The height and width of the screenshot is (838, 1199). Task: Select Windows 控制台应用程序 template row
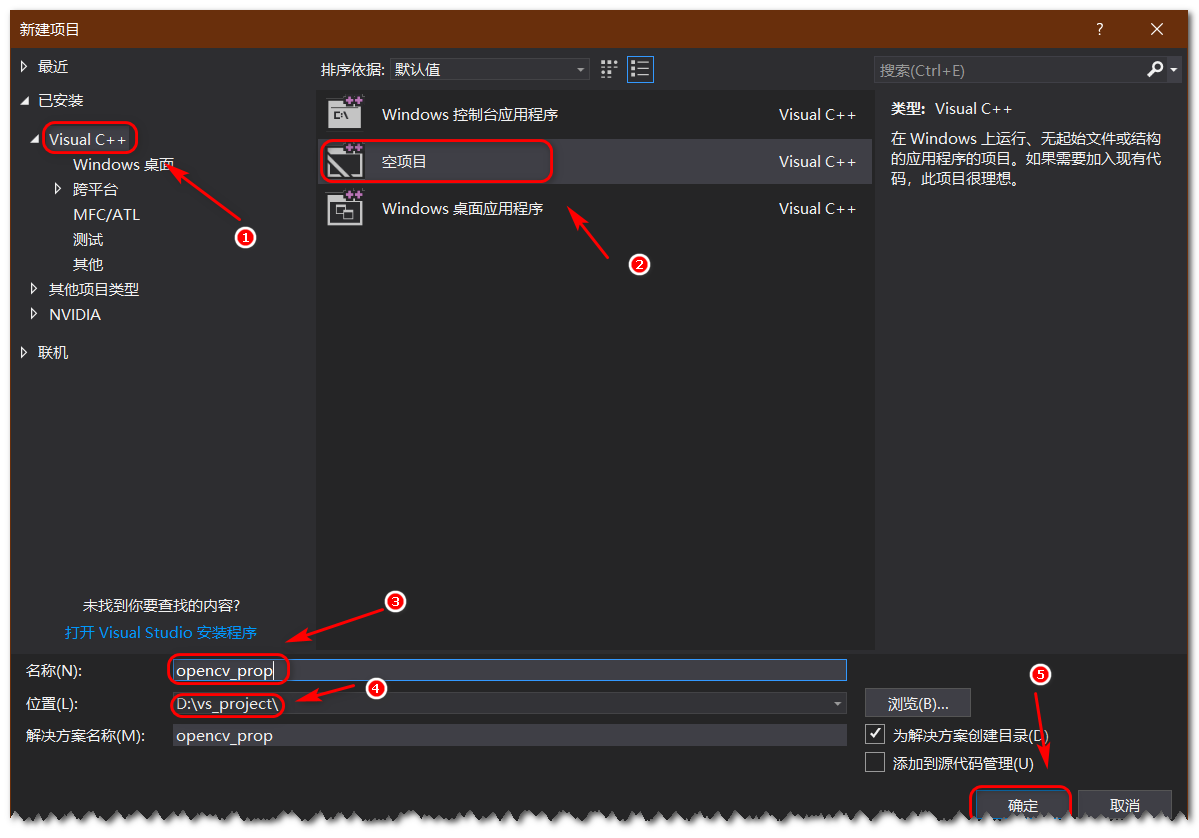[594, 115]
